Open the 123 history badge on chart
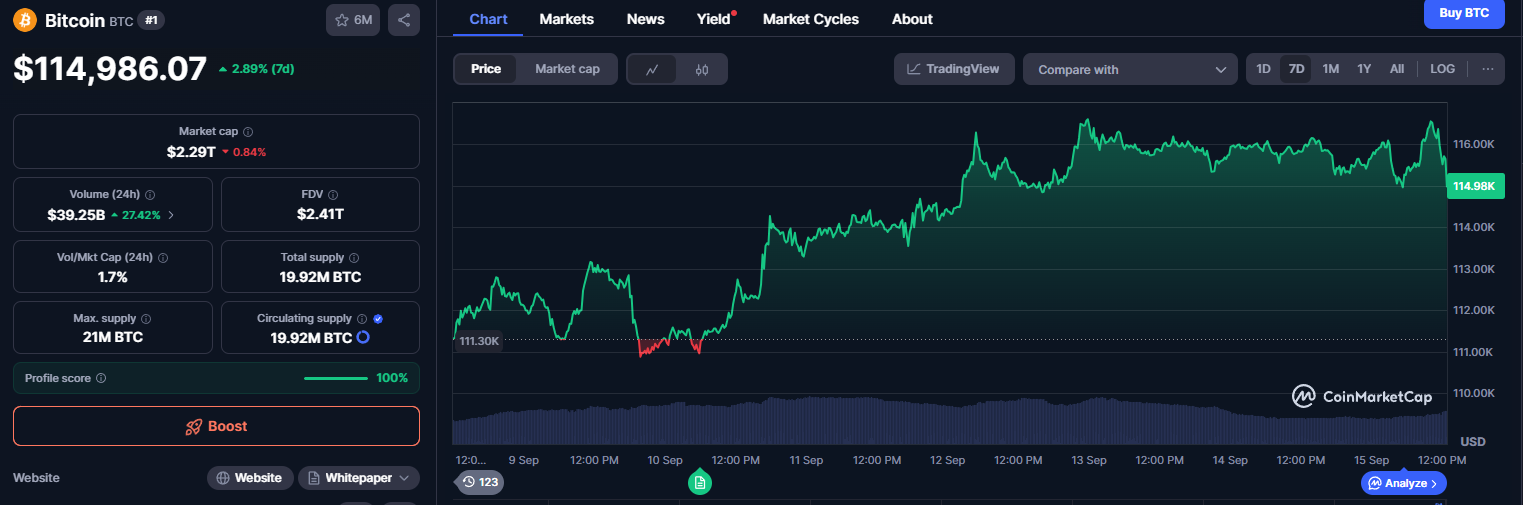This screenshot has height=505, width=1523. [x=480, y=482]
